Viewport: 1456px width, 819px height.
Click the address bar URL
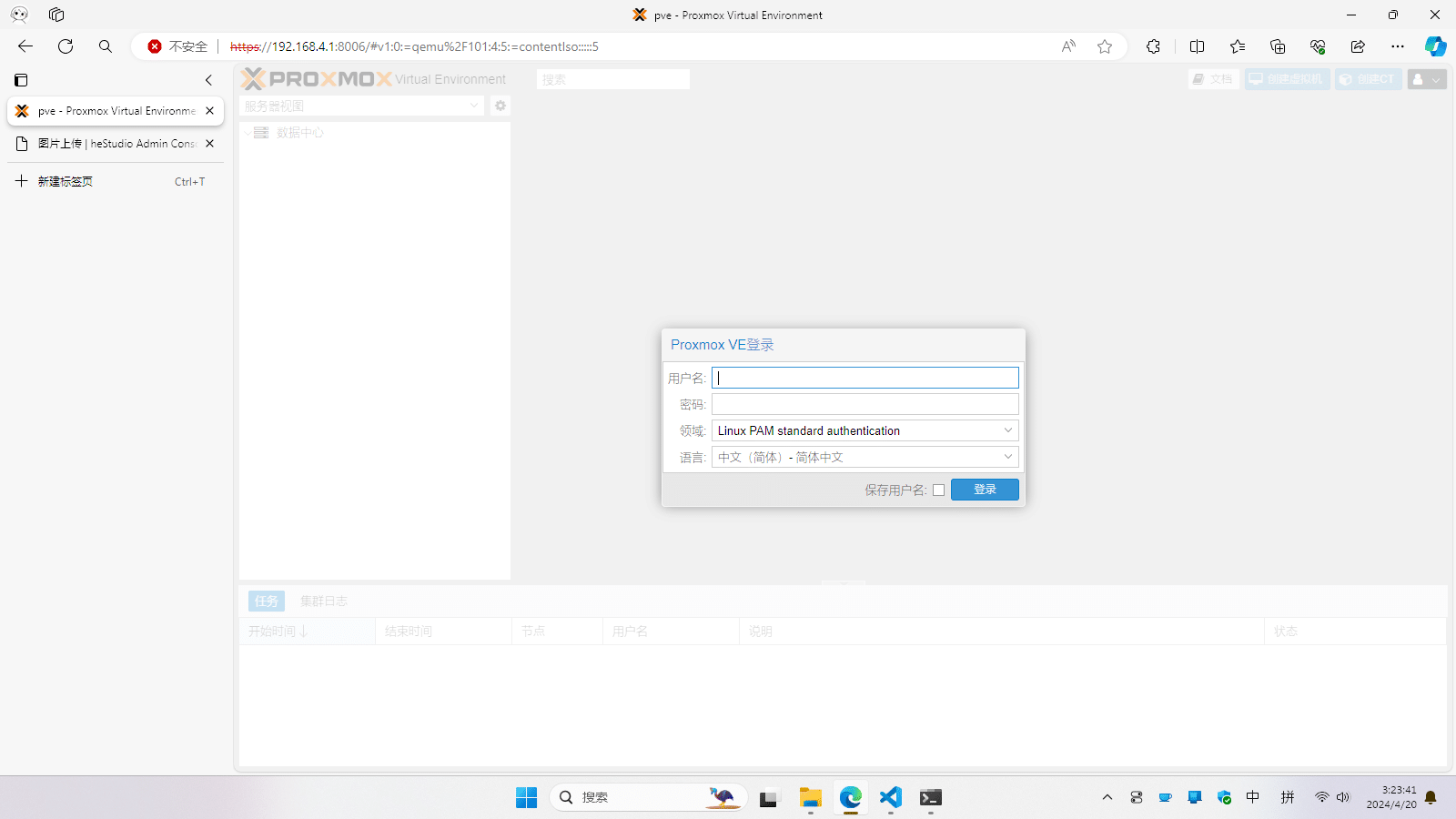point(414,46)
